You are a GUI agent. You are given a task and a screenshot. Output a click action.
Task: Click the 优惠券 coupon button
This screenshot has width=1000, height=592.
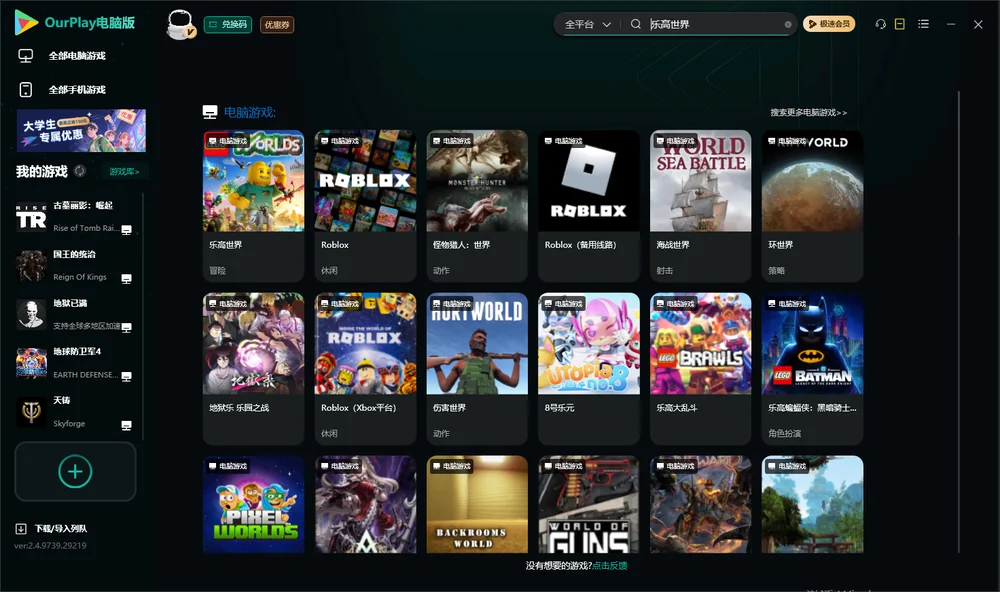(277, 25)
